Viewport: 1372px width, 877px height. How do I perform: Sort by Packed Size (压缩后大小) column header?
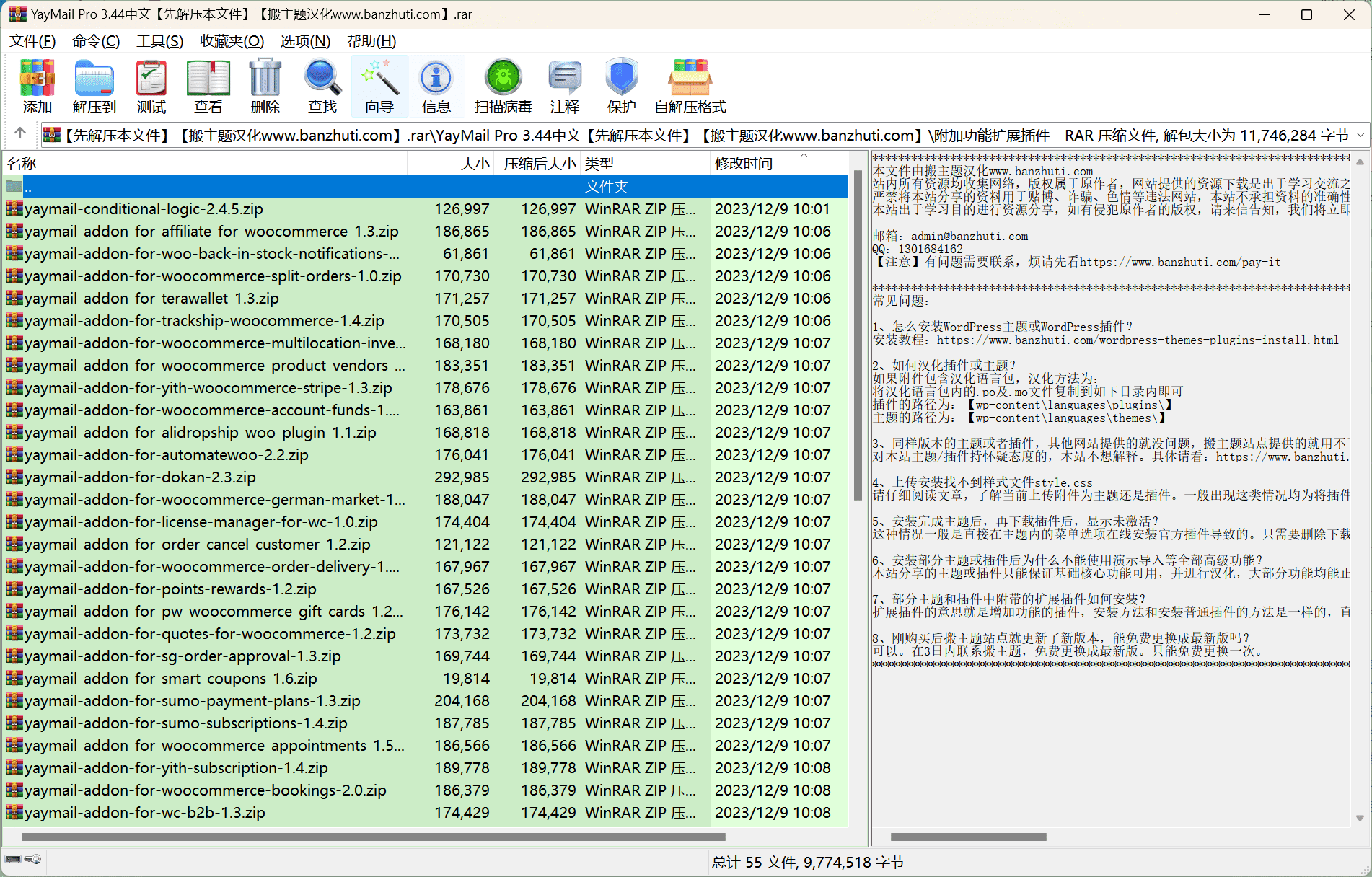537,164
